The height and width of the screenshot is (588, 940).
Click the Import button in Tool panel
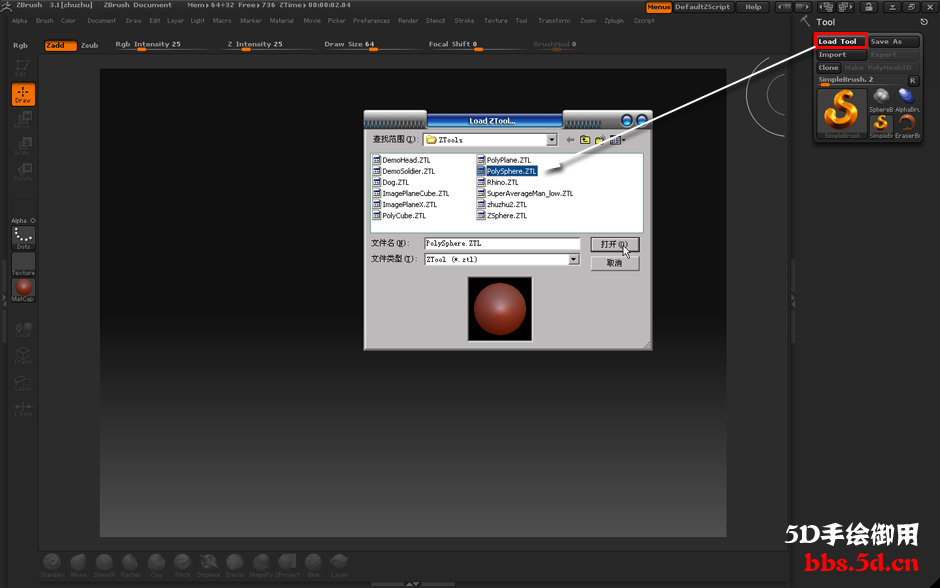point(842,55)
